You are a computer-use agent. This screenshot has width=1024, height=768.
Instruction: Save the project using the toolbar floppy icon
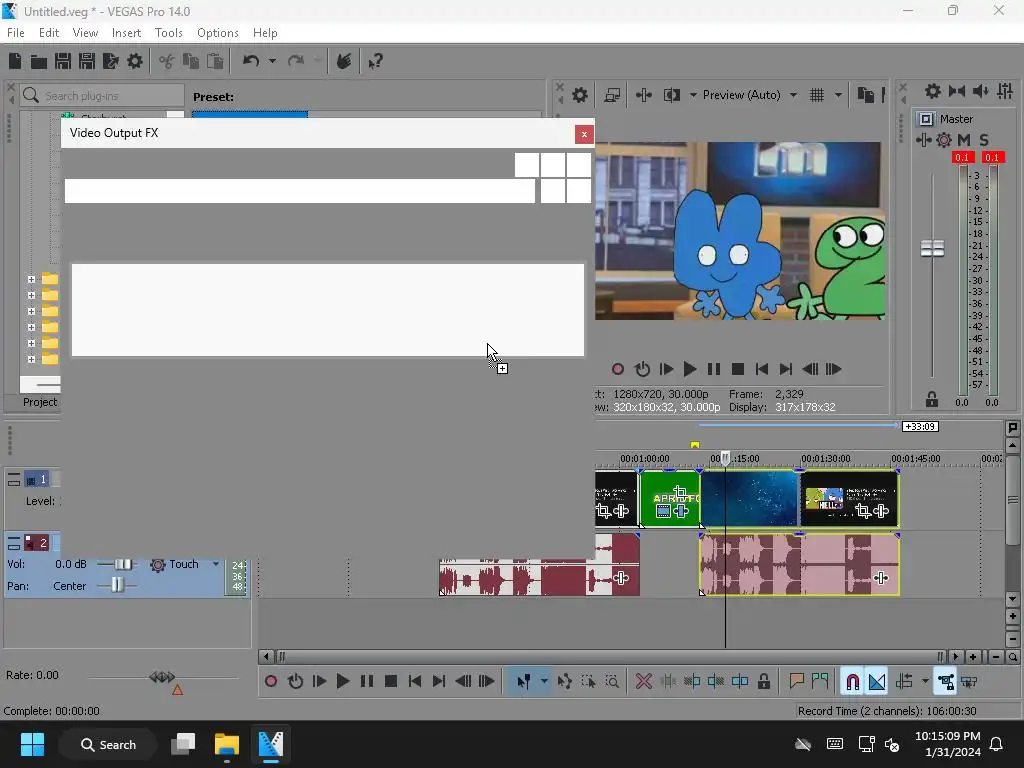tap(63, 61)
